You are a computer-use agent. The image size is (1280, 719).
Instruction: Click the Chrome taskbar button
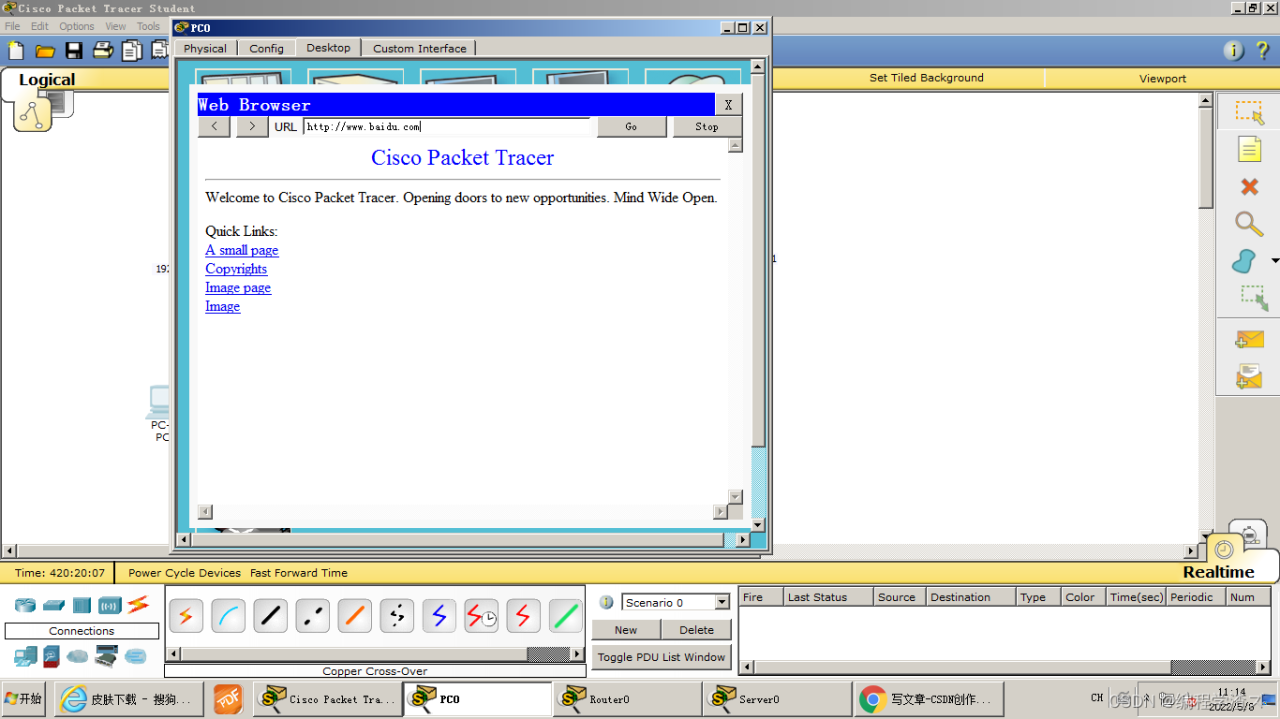point(928,699)
